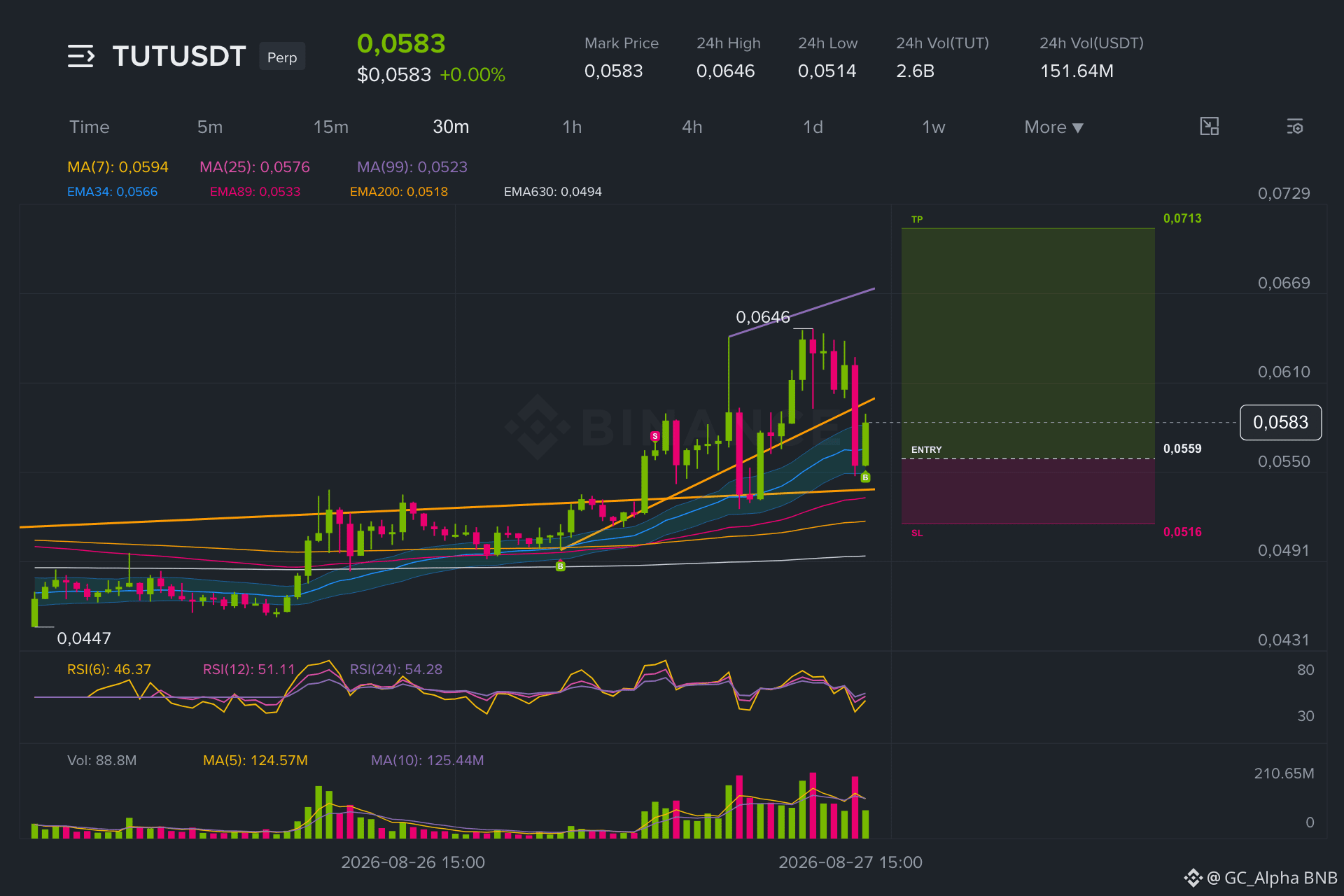Viewport: 1344px width, 896px height.
Task: Switch to the 4h timeframe
Action: (x=692, y=127)
